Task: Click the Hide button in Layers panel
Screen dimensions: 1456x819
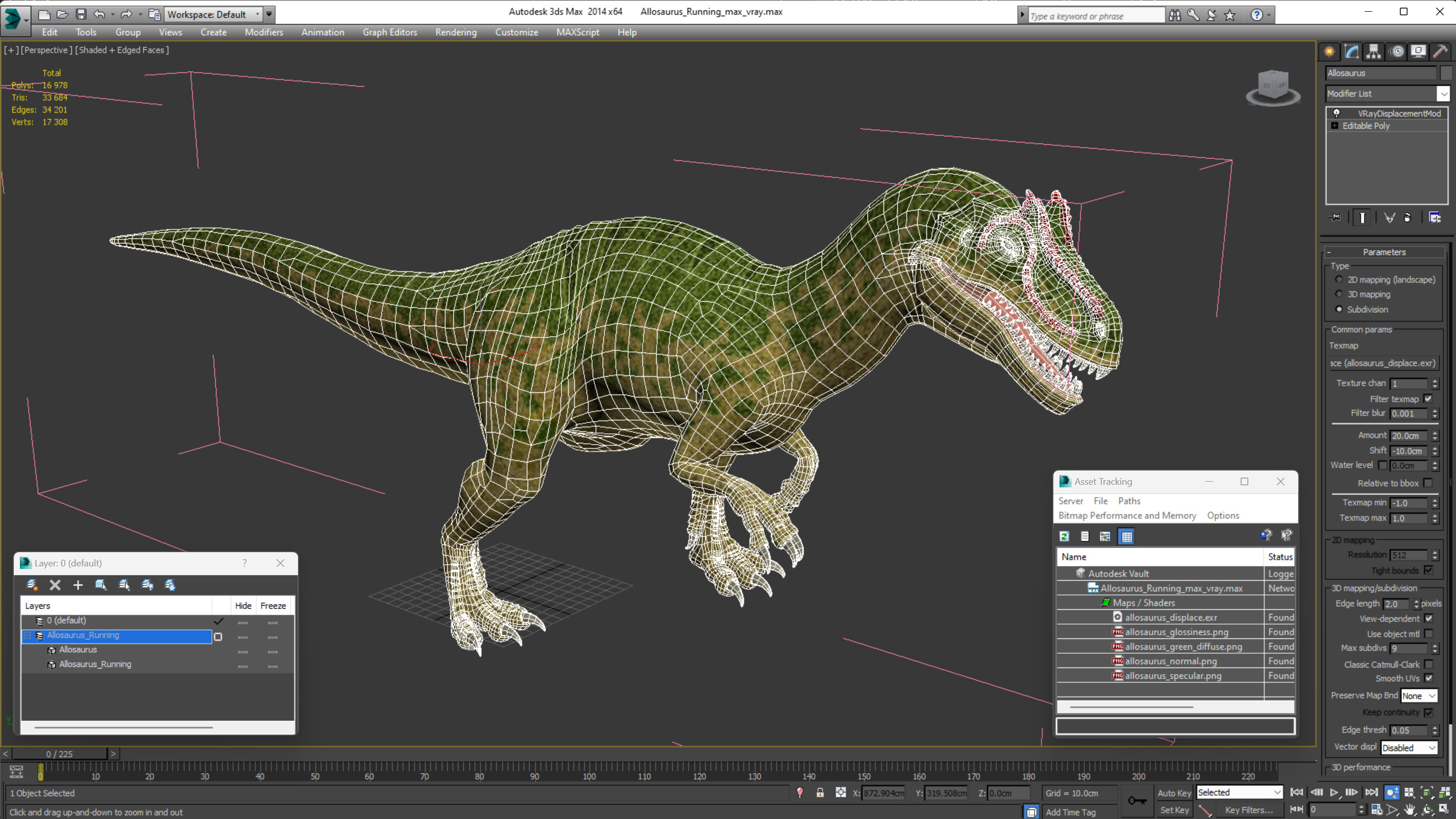Action: 243,605
